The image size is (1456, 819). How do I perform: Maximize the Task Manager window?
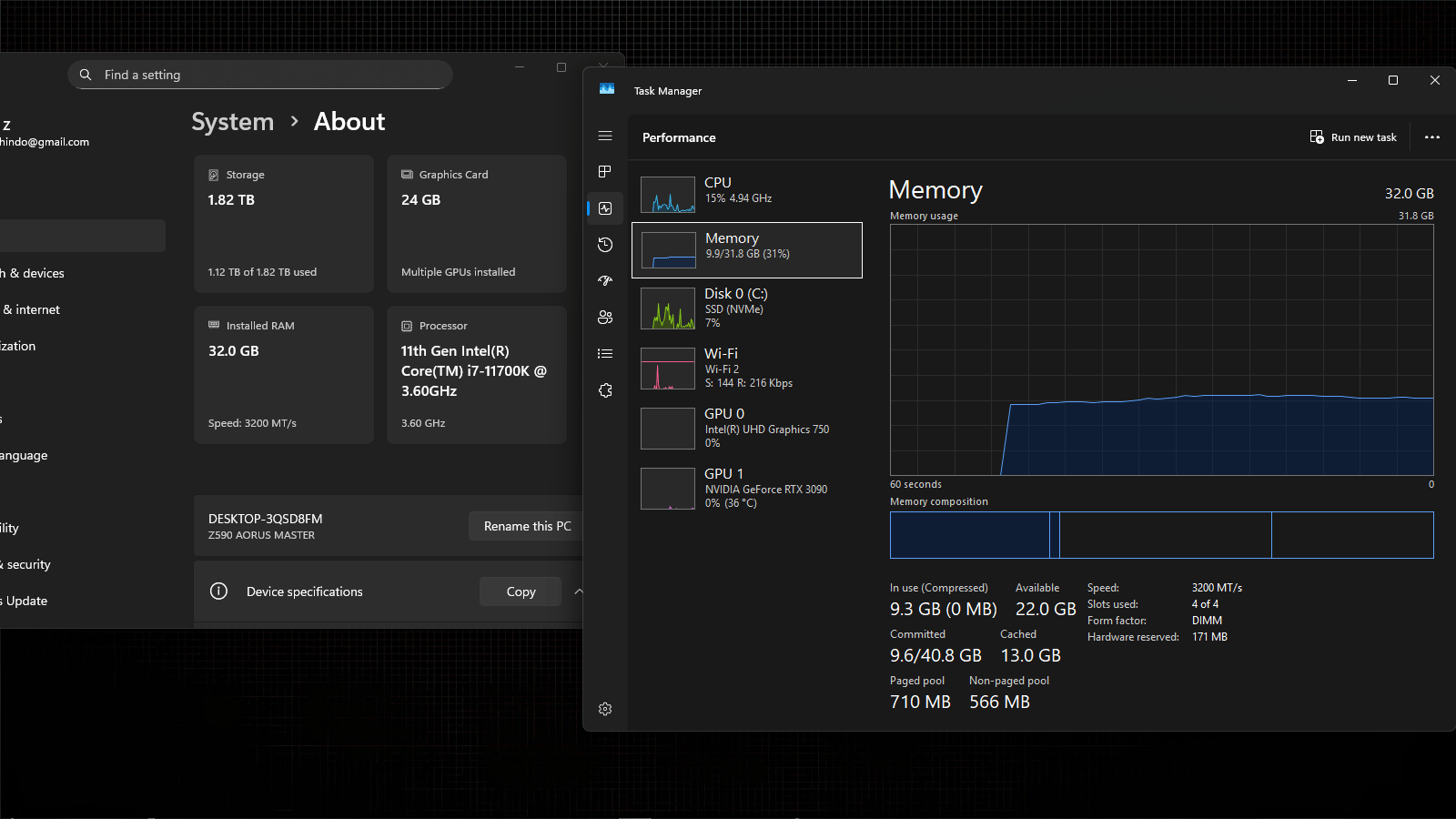(1393, 80)
